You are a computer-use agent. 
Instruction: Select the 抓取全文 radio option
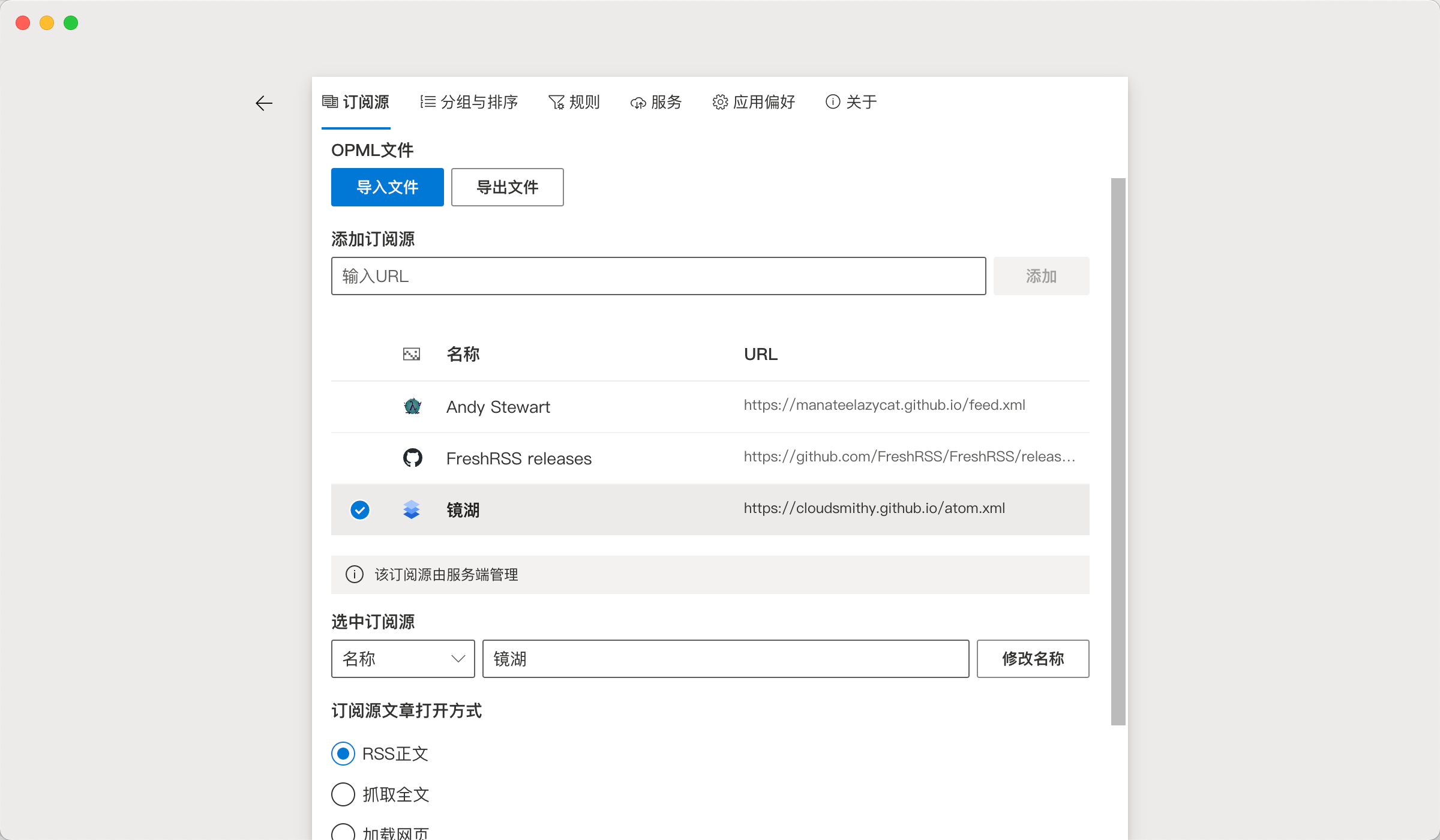pos(343,794)
